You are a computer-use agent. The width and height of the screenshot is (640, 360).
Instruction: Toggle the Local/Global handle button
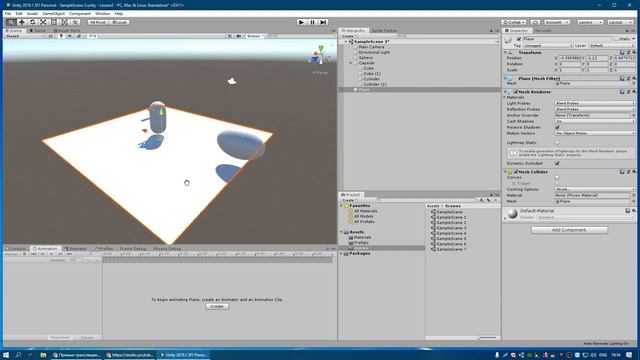[119, 22]
